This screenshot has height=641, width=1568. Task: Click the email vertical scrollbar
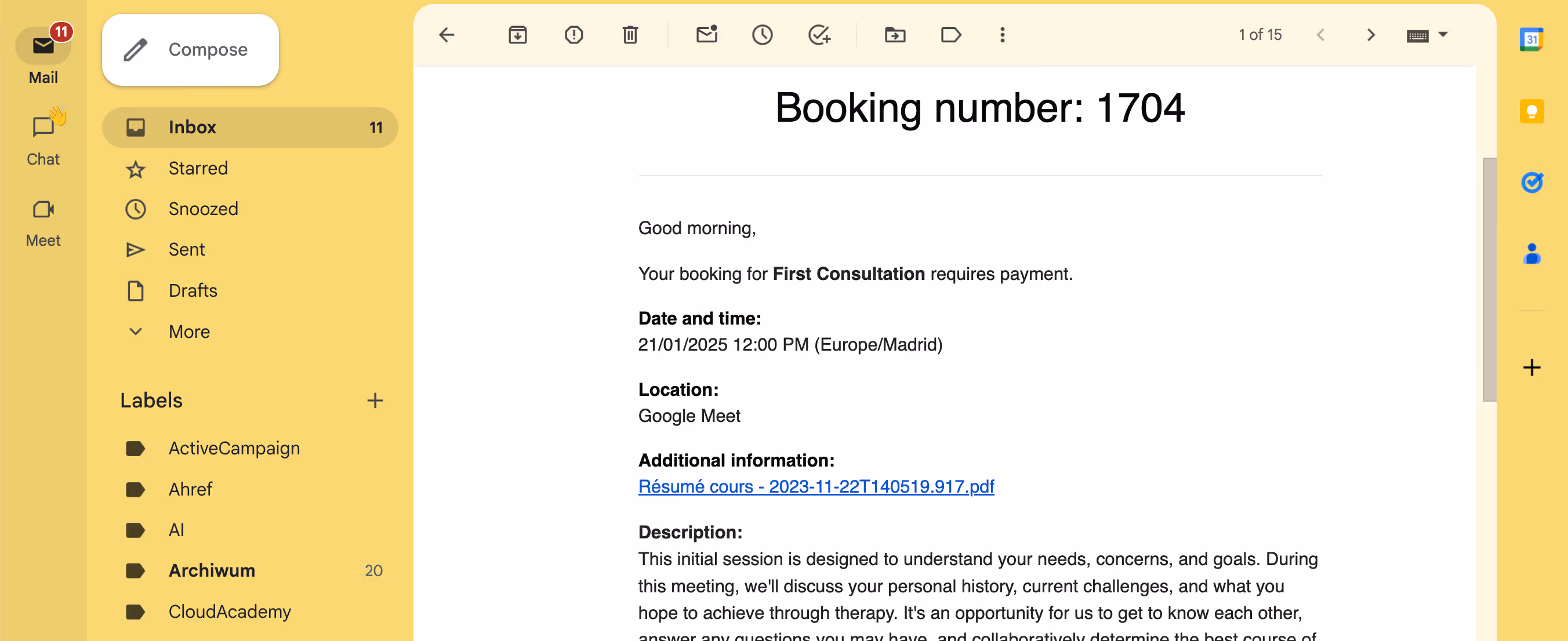pyautogui.click(x=1489, y=280)
